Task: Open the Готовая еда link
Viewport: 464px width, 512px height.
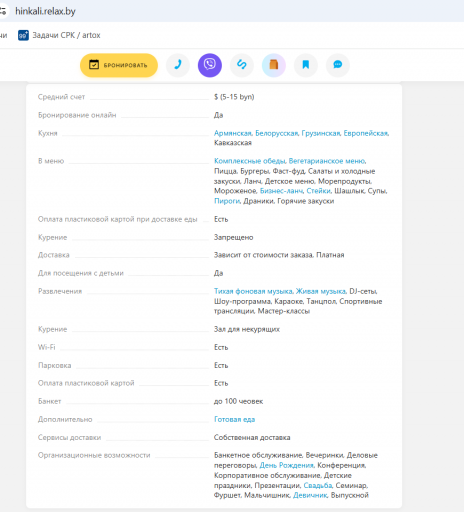Action: pos(234,419)
